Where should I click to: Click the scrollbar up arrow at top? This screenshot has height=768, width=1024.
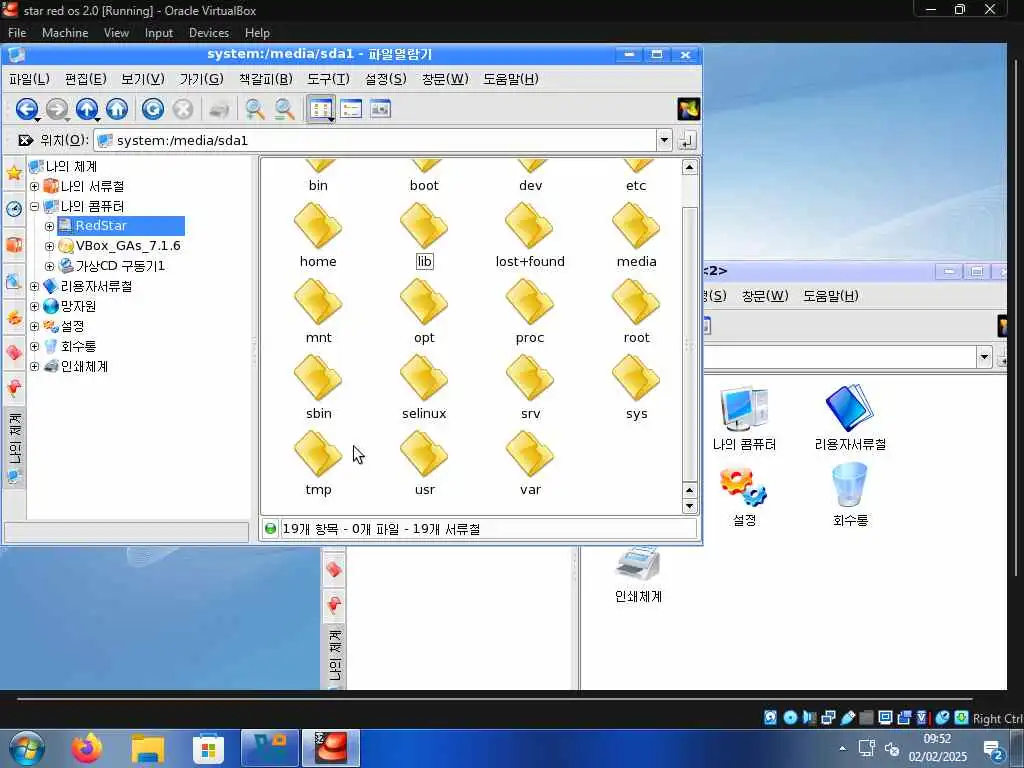coord(689,167)
